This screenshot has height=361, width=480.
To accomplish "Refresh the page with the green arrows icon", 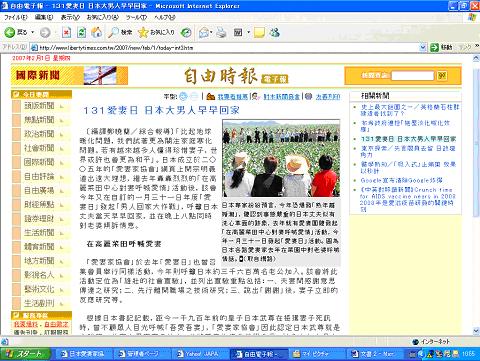I will pos(82,32).
